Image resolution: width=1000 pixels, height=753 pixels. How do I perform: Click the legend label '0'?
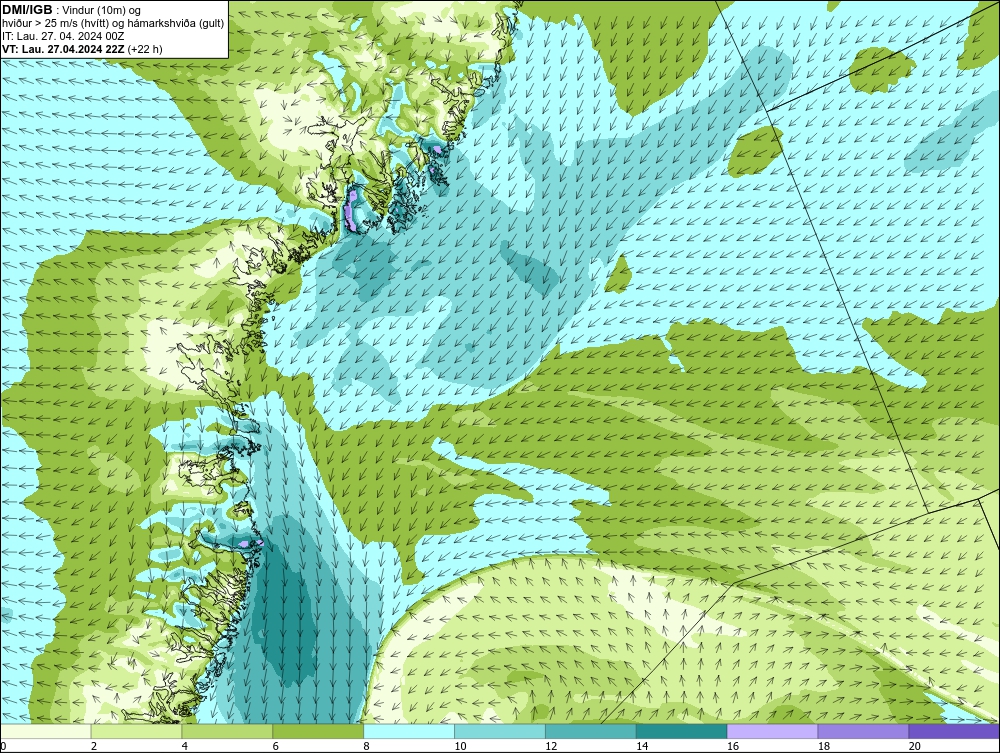(4, 746)
